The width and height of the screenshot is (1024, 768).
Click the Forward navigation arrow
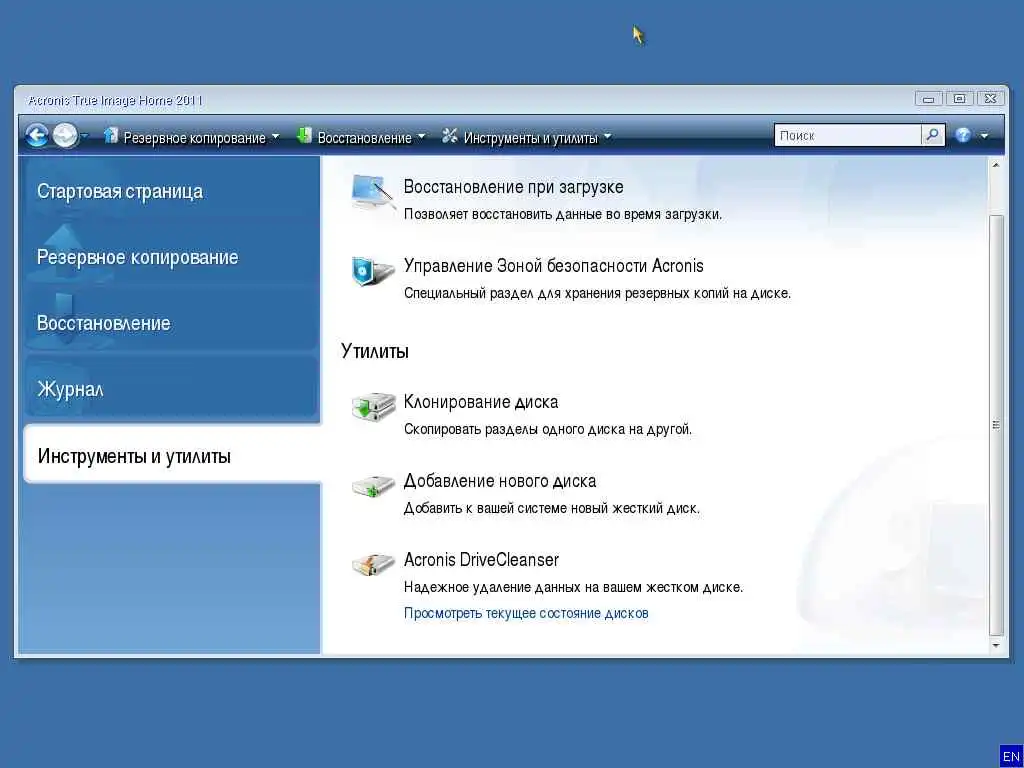click(65, 136)
